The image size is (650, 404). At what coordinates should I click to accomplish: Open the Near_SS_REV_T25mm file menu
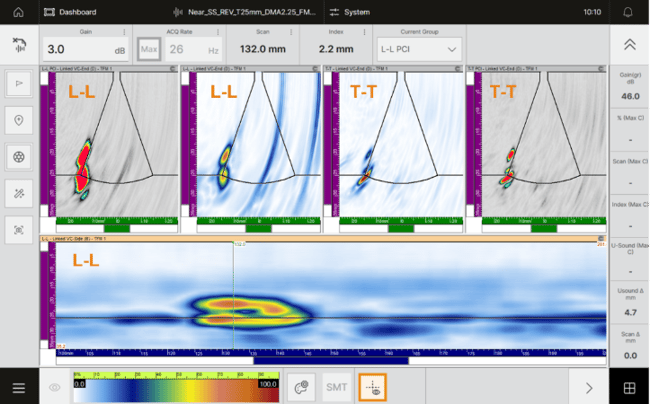click(x=245, y=12)
